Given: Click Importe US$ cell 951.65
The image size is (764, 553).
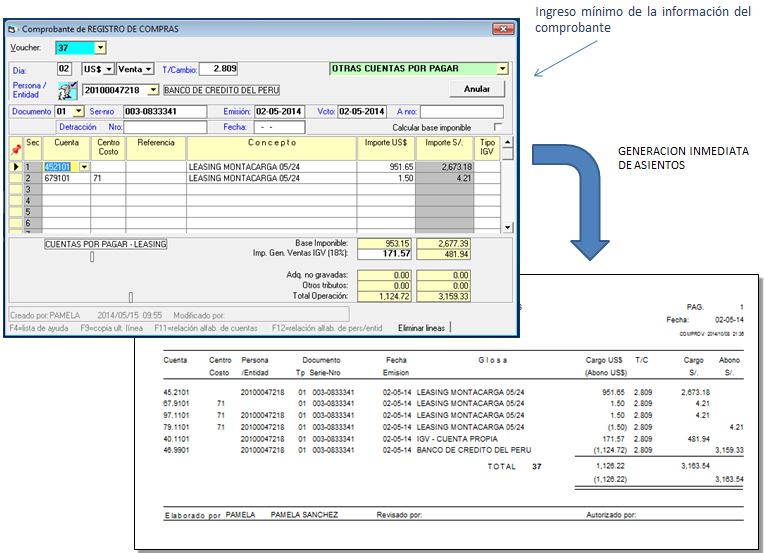Looking at the screenshot, I should coord(385,167).
